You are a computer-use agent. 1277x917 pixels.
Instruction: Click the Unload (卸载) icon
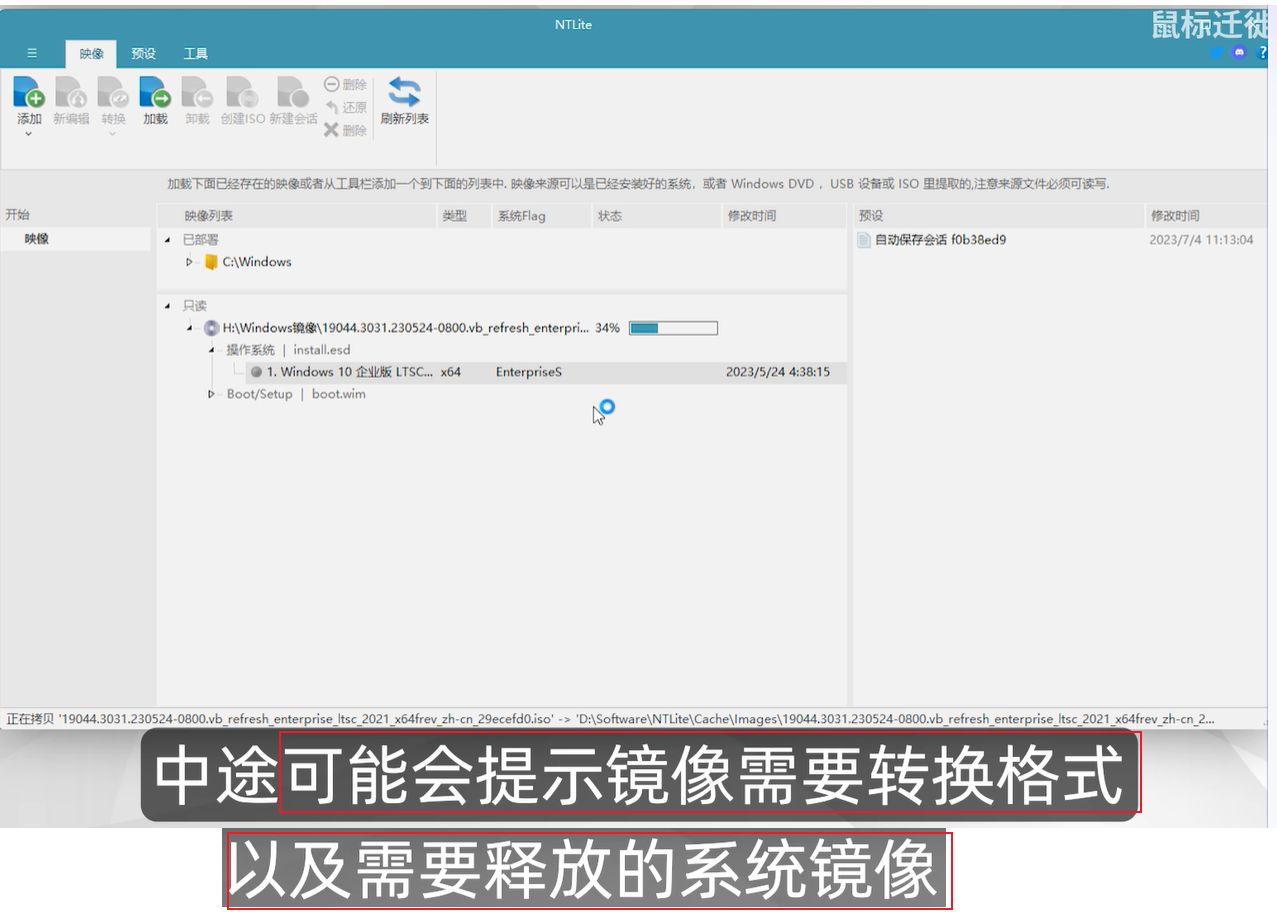point(197,93)
